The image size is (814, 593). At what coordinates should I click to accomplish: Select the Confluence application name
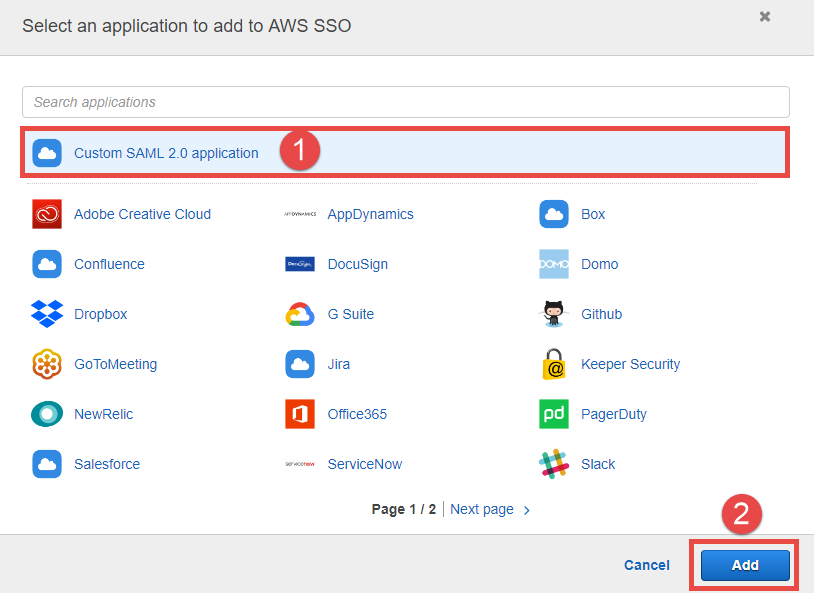point(109,264)
